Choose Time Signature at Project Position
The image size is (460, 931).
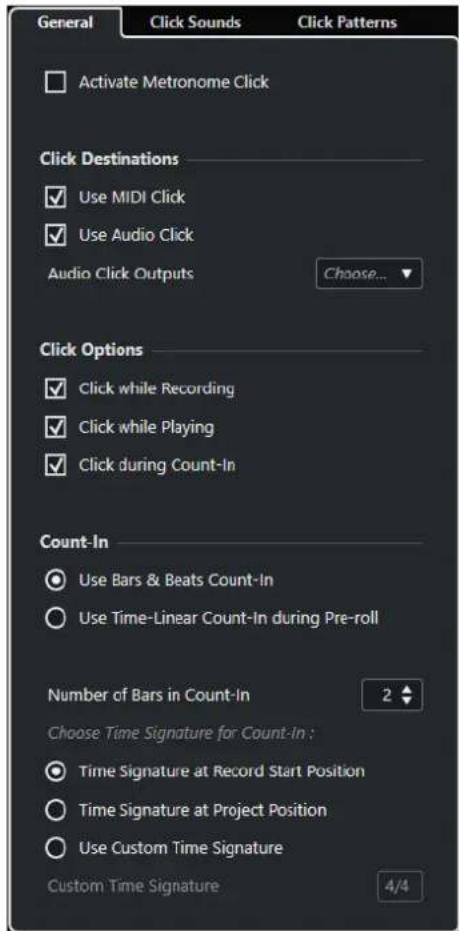coord(55,810)
